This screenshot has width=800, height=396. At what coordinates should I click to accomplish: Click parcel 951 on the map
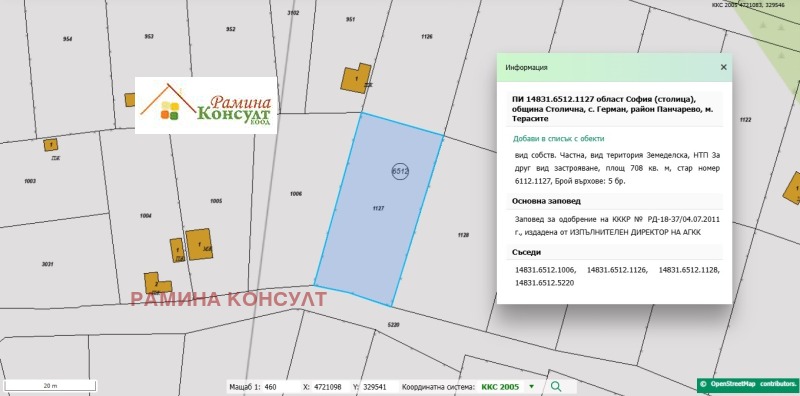pos(350,19)
